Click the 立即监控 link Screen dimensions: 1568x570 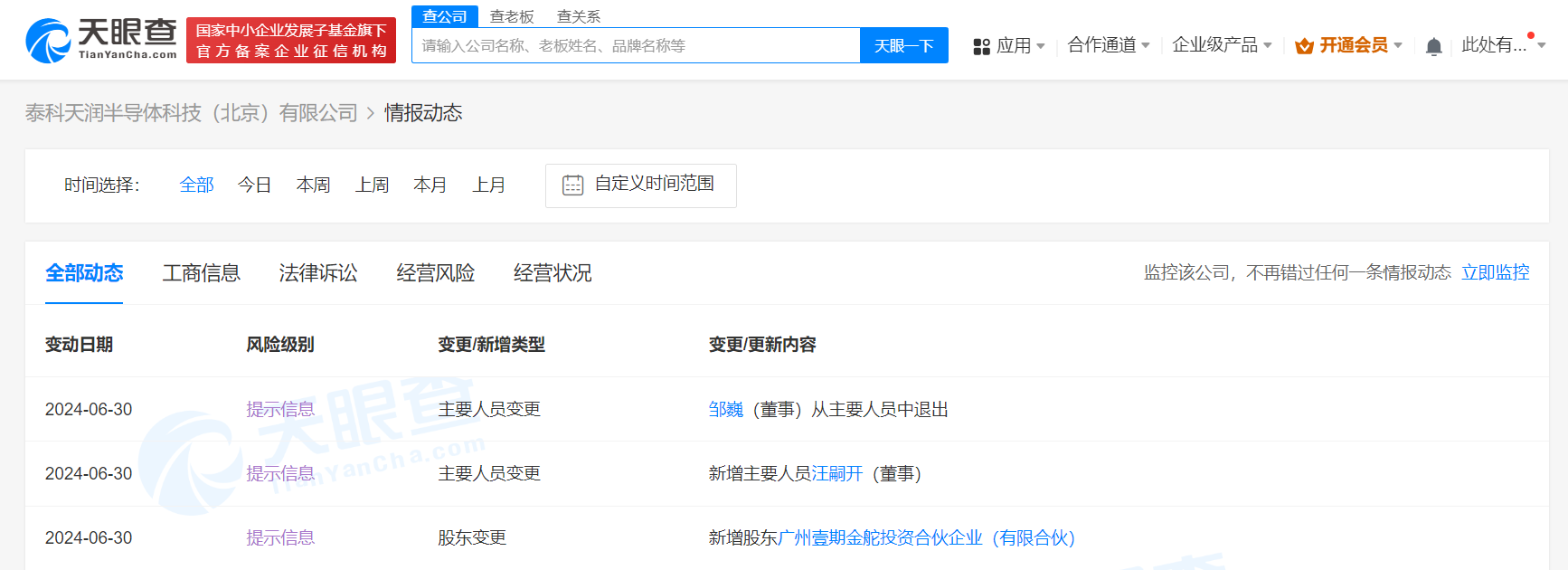tap(1495, 272)
